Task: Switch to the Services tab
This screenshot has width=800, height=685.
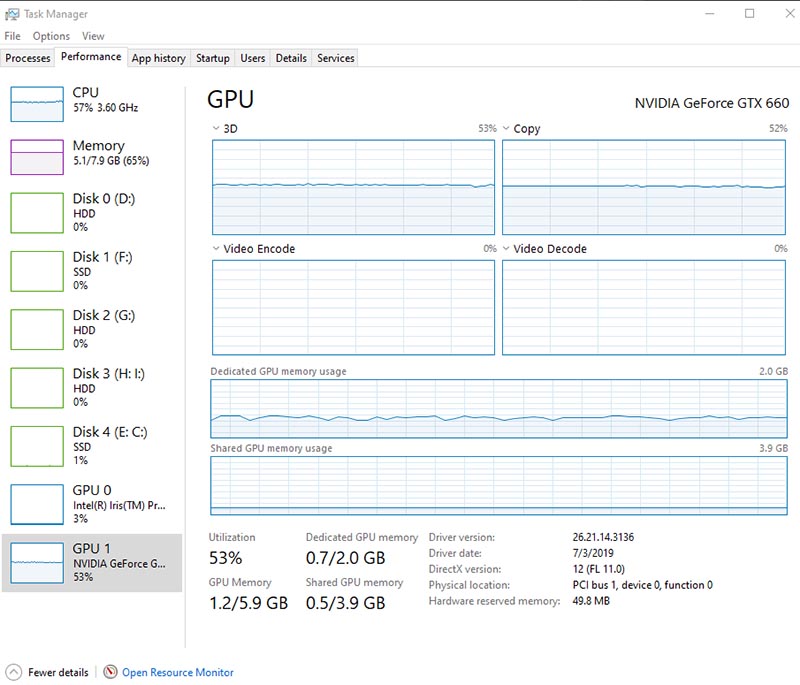Action: tap(336, 58)
